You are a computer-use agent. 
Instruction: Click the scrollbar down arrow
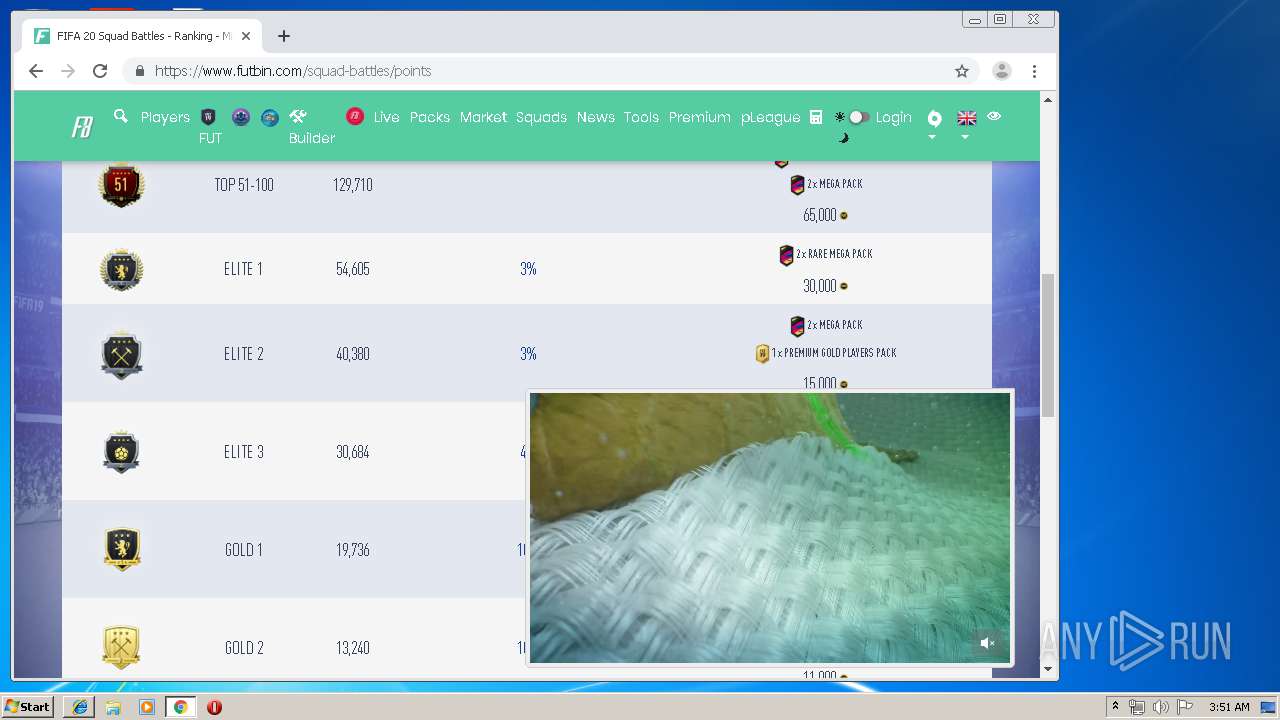pyautogui.click(x=1048, y=669)
